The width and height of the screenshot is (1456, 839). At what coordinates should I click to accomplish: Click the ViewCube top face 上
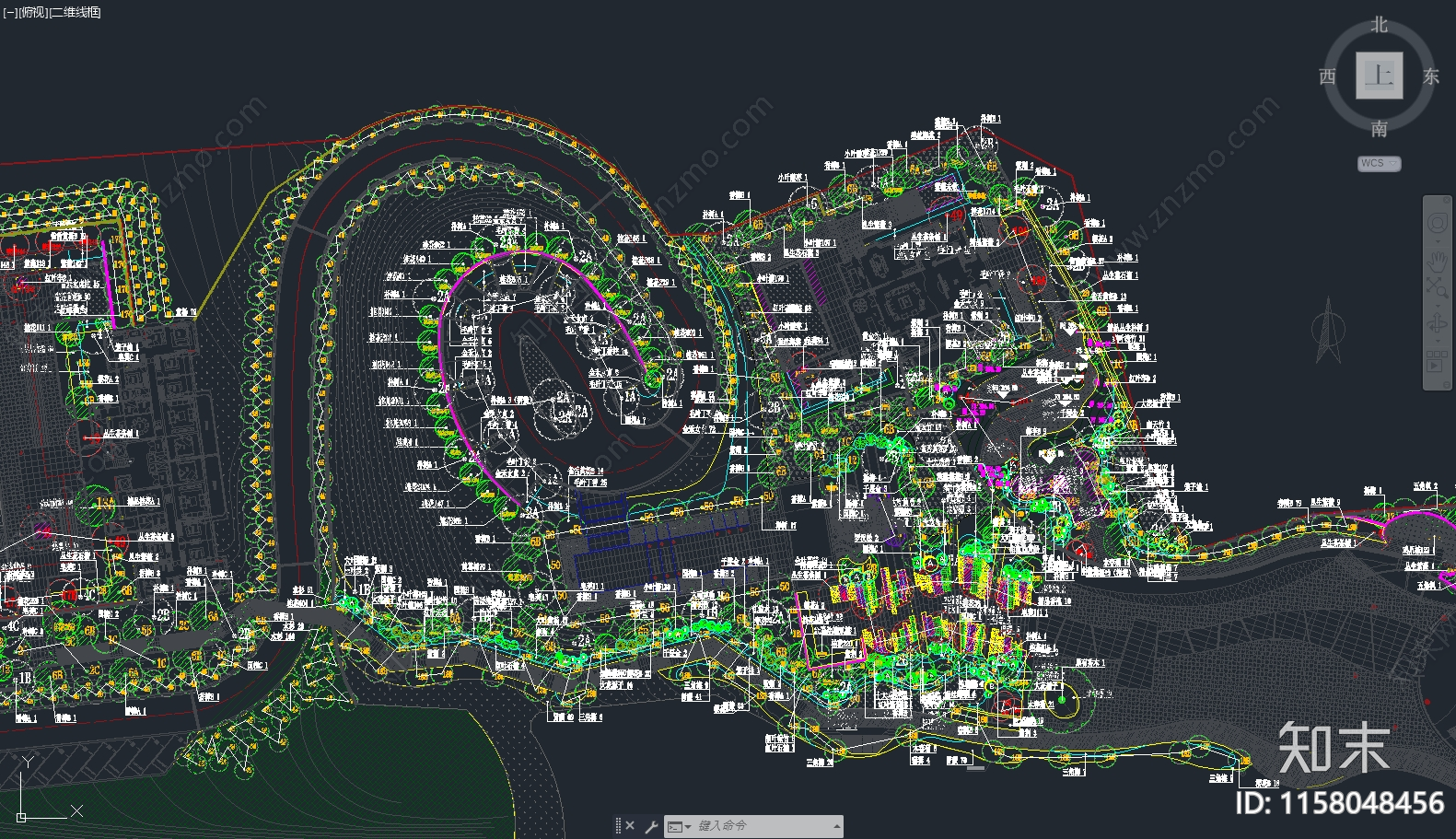click(1379, 75)
